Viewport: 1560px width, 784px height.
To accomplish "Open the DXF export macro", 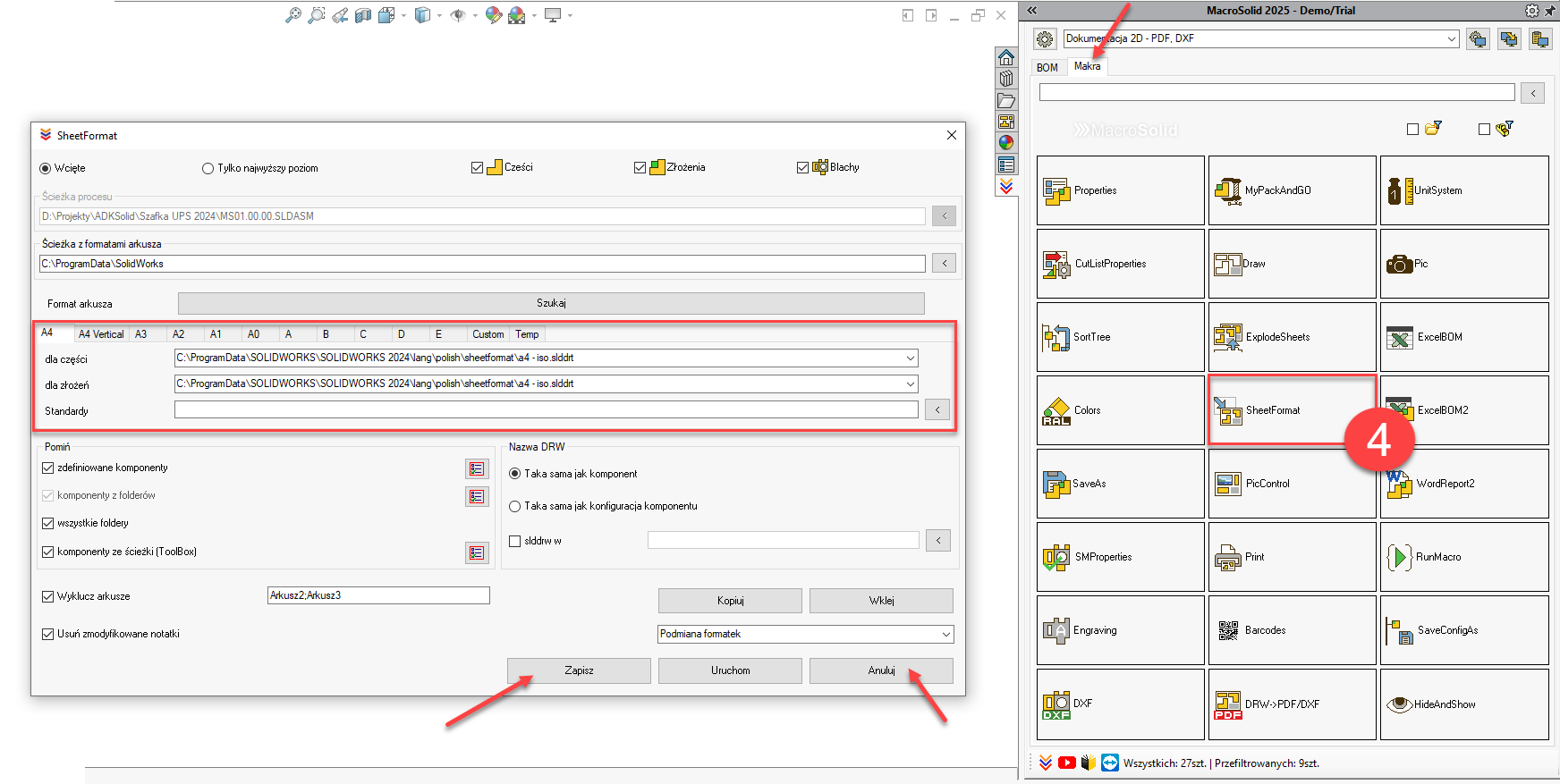I will tap(1120, 704).
